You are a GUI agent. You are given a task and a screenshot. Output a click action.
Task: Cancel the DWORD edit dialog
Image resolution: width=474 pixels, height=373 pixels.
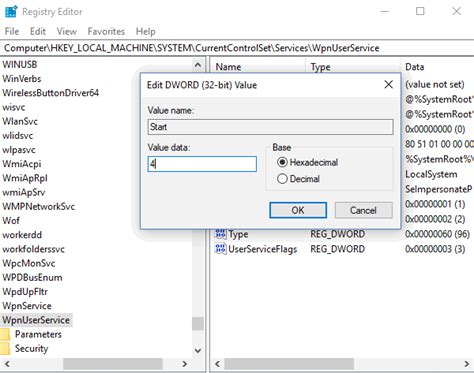[x=363, y=210]
